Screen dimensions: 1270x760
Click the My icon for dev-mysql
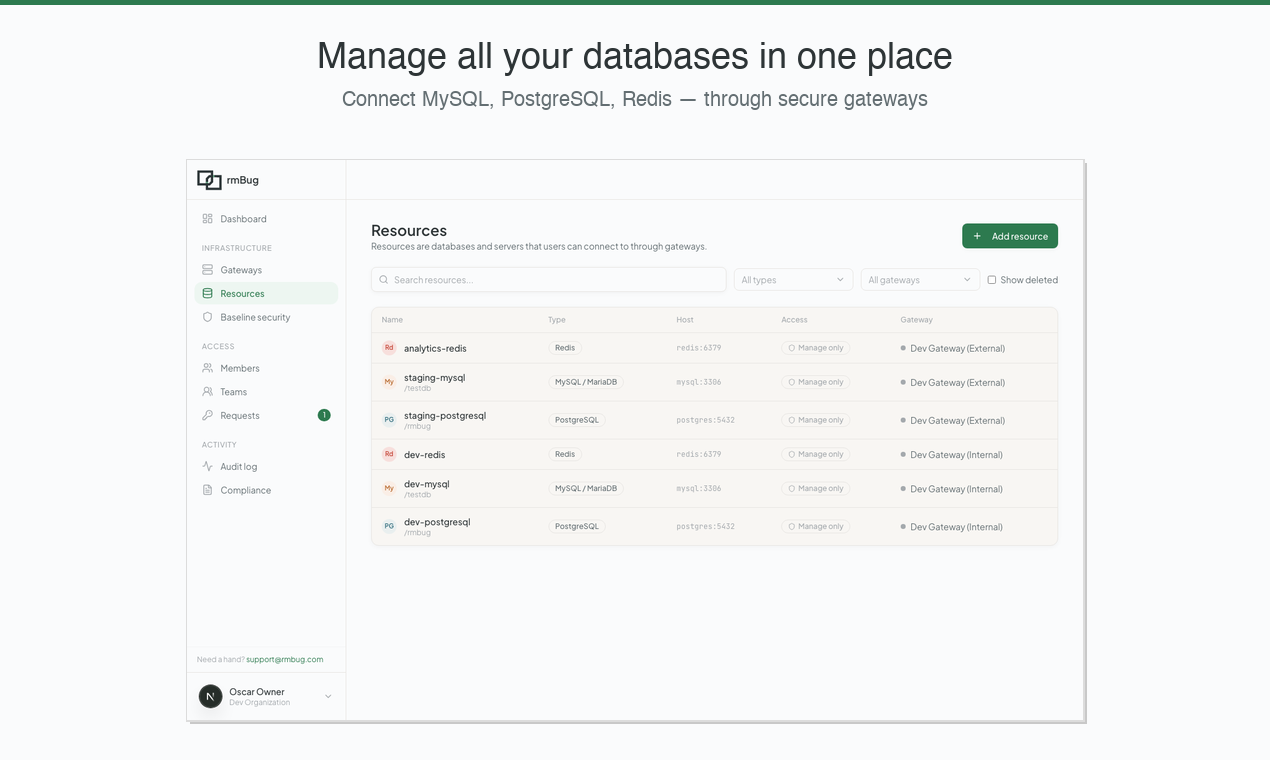(x=389, y=488)
